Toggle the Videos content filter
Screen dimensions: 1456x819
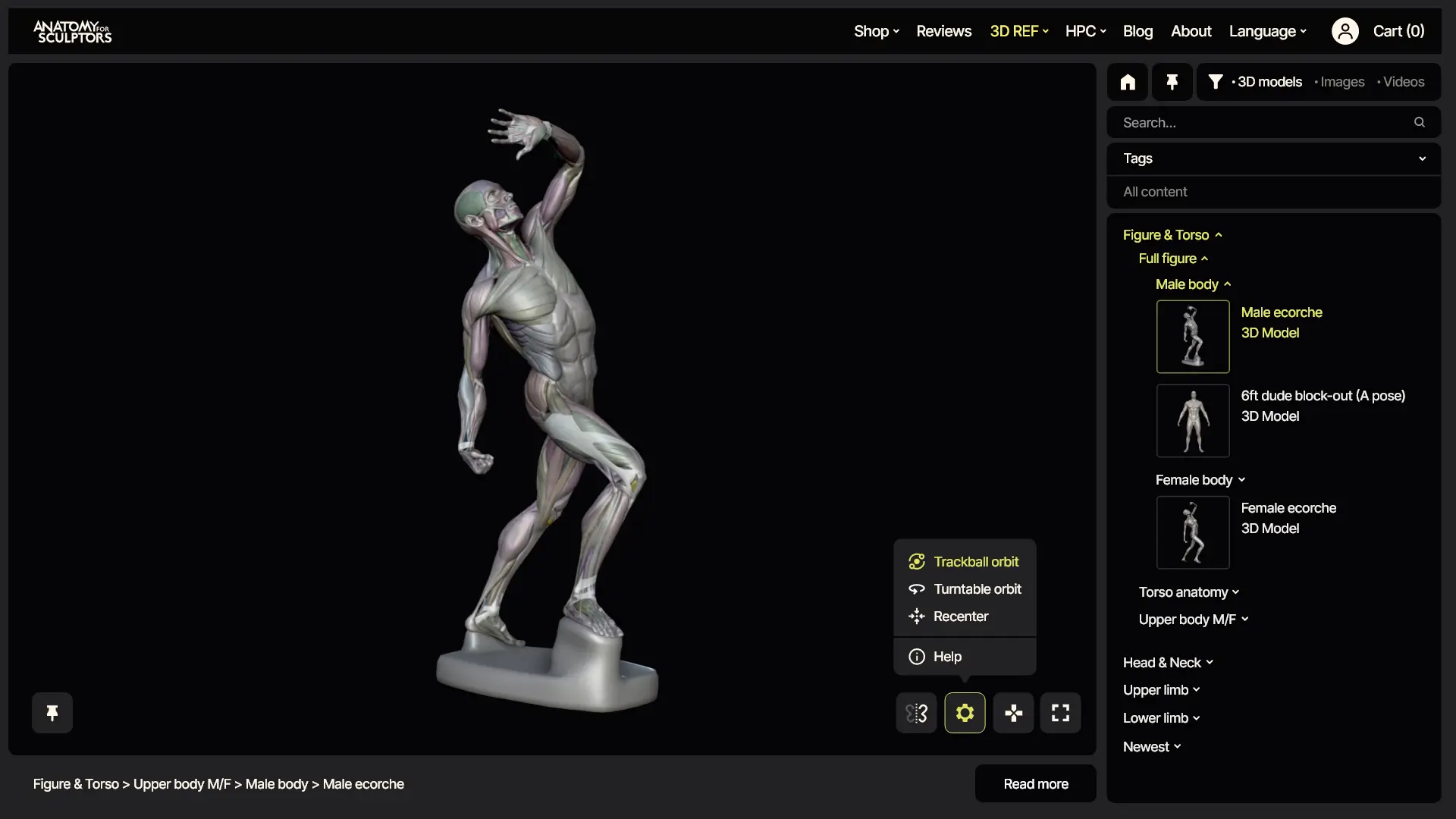(x=1403, y=82)
